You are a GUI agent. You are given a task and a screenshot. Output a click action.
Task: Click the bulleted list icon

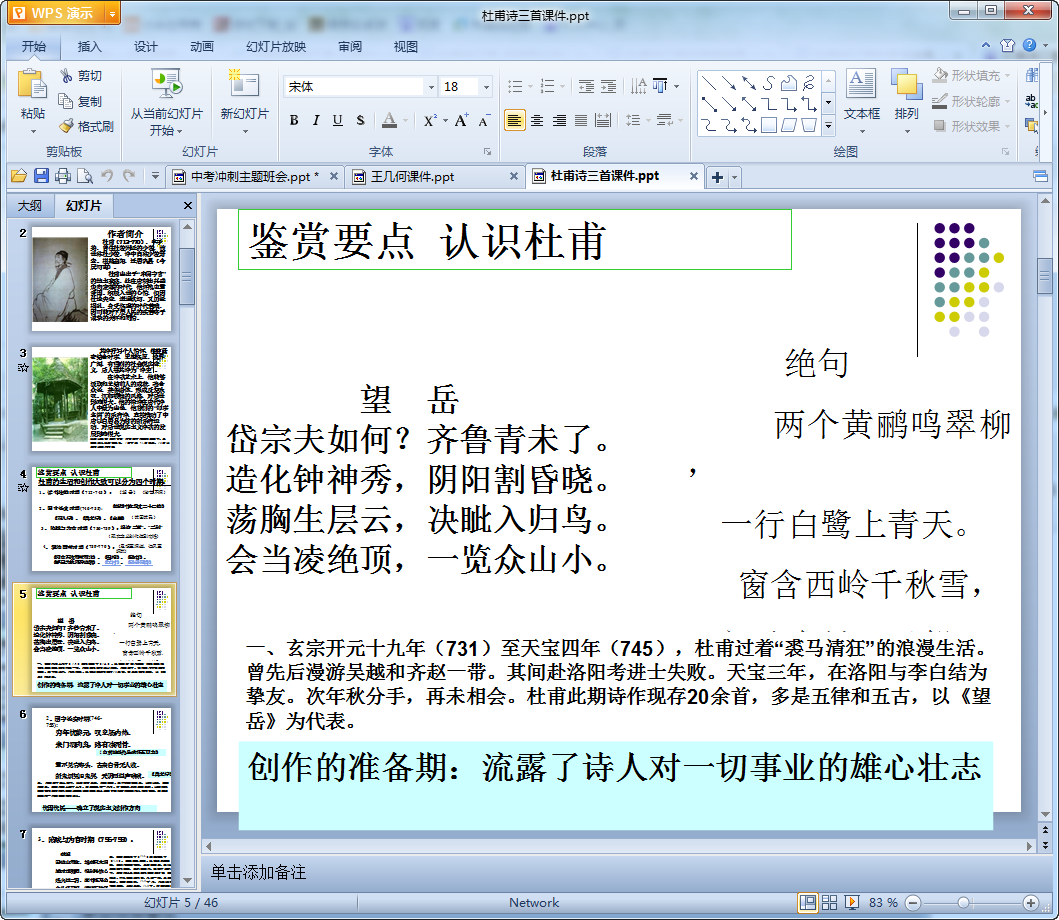(x=515, y=86)
